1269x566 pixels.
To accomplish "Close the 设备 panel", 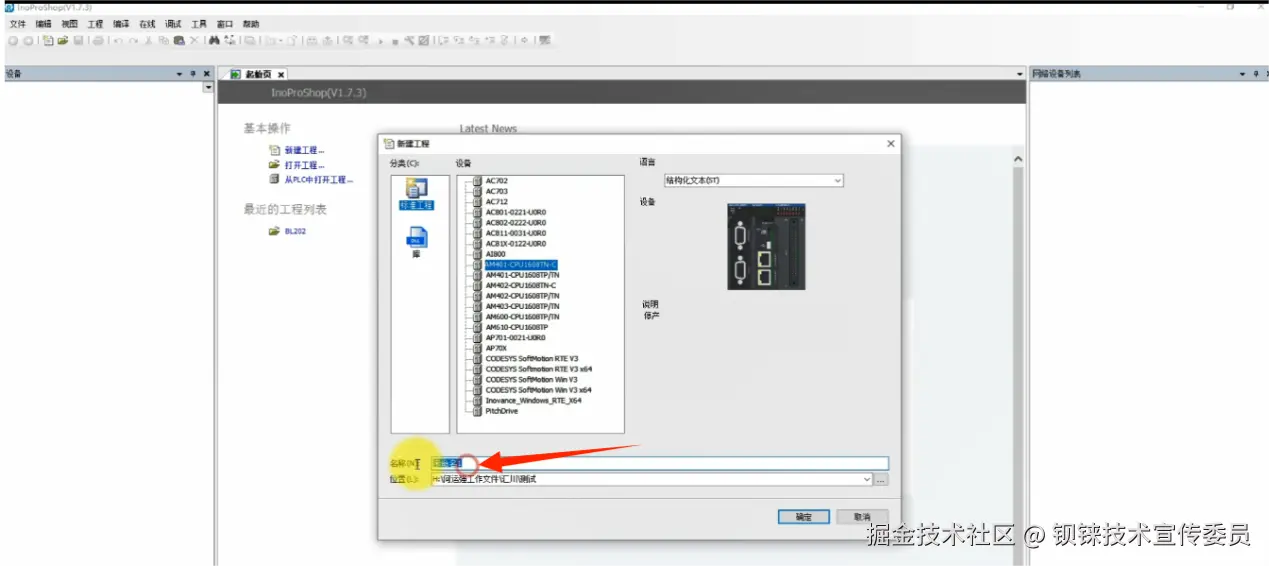I will (x=206, y=74).
